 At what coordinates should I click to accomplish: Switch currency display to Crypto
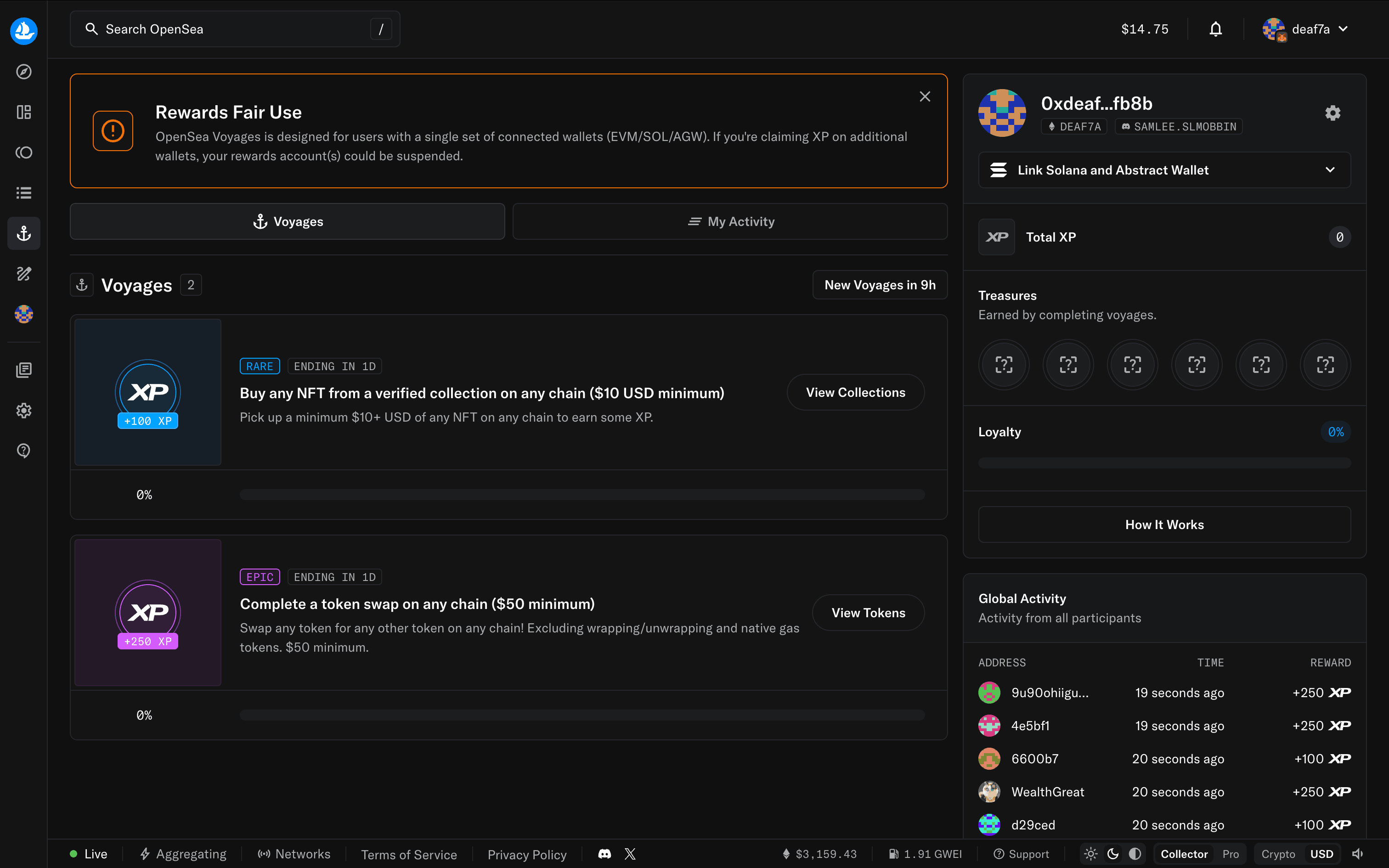1278,854
